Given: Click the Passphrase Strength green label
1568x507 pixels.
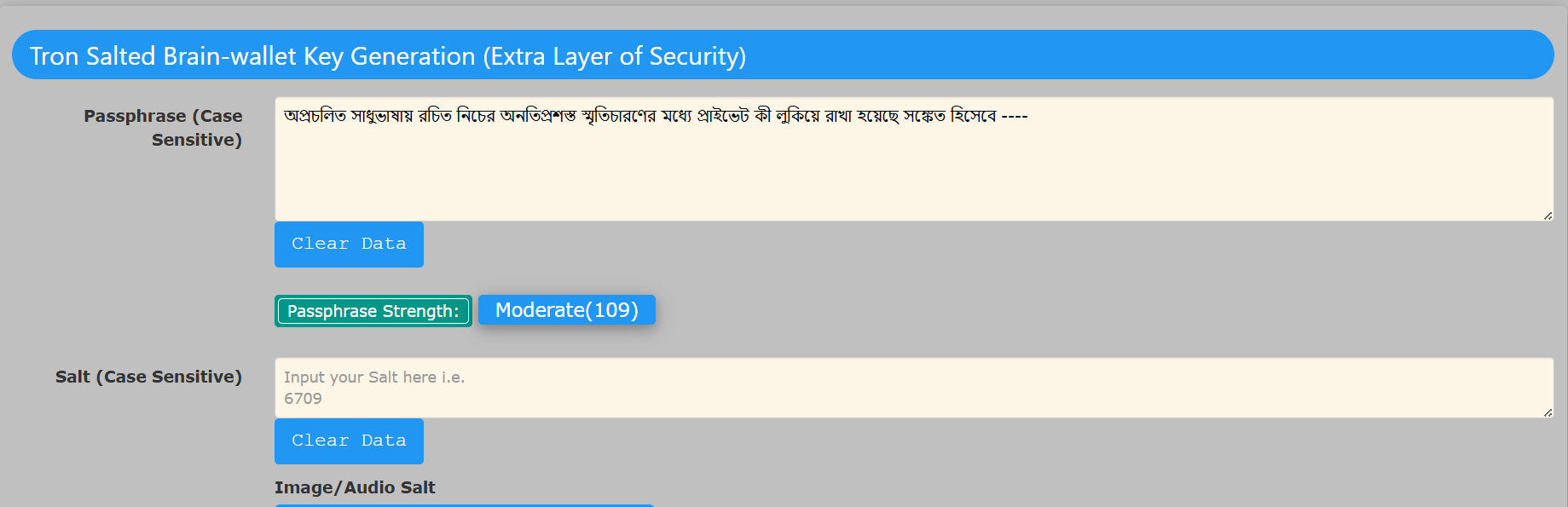Looking at the screenshot, I should click(373, 311).
